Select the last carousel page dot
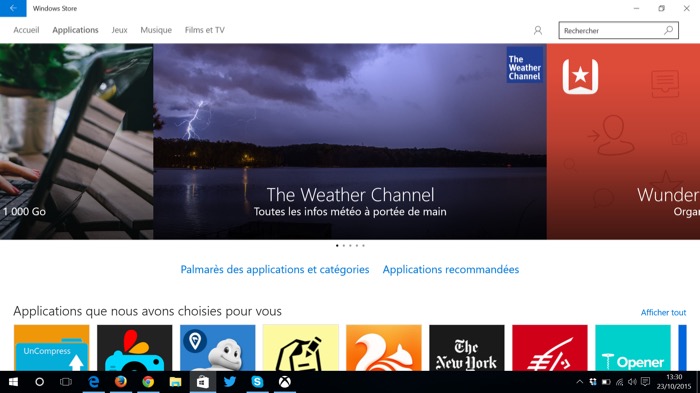 coord(363,246)
